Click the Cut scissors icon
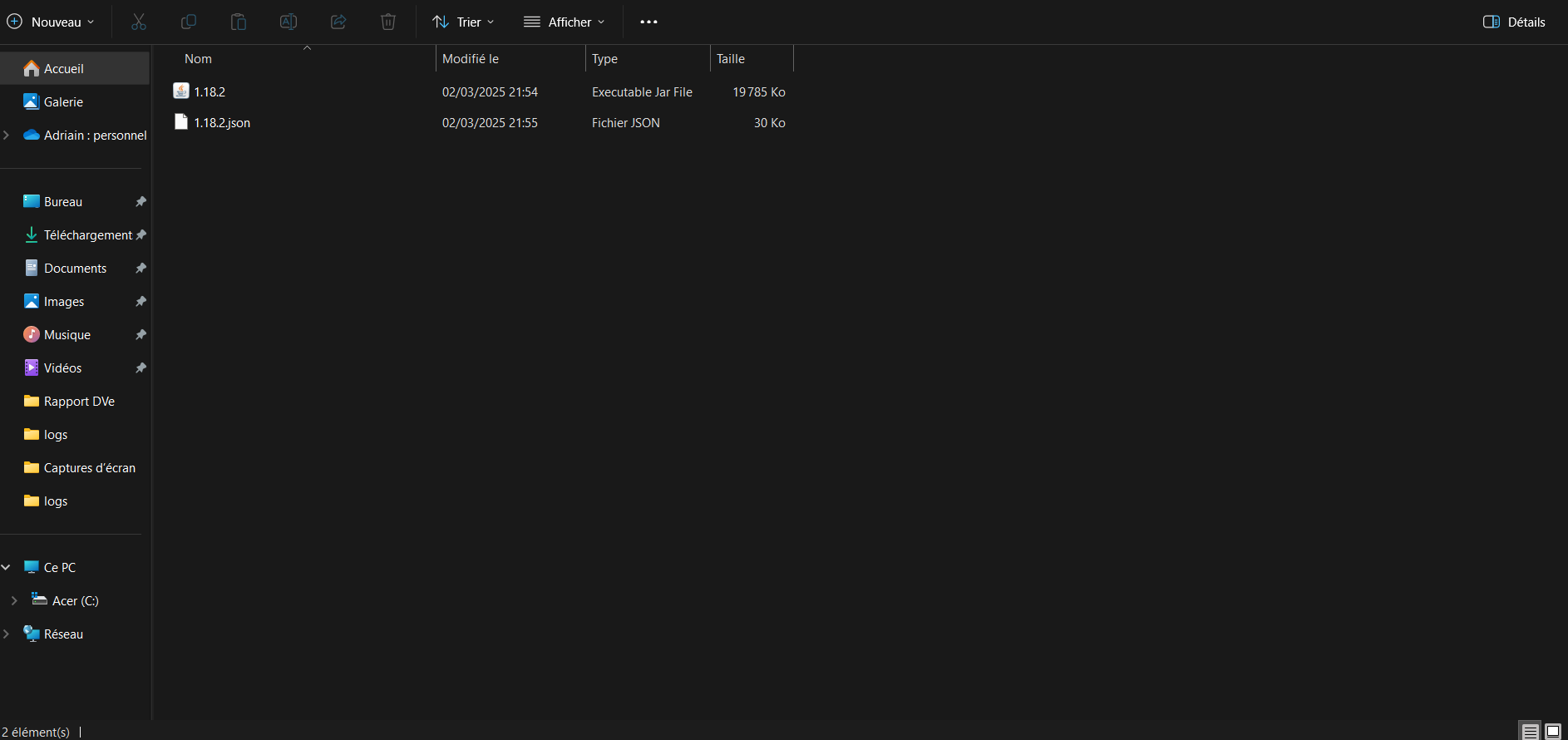Viewport: 1568px width, 740px height. tap(139, 22)
